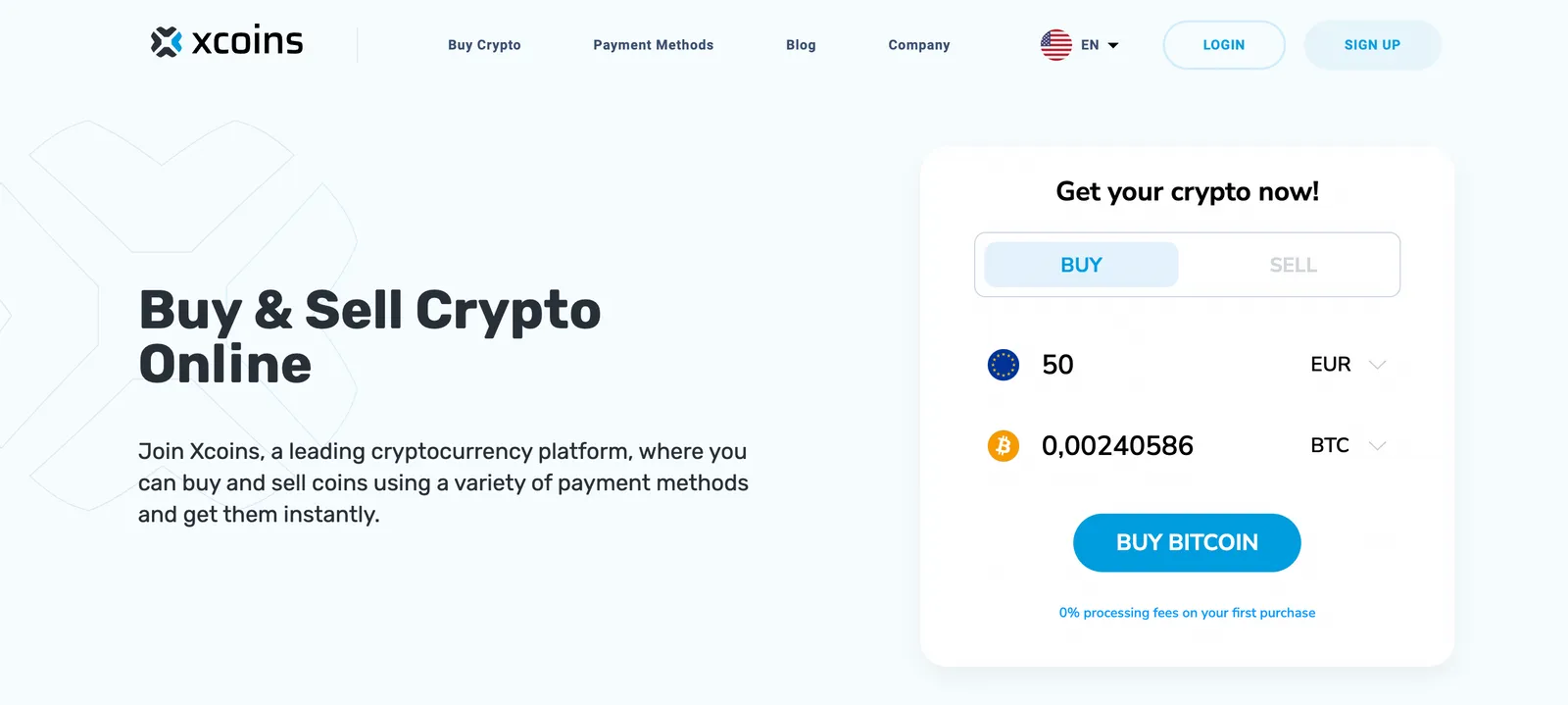The width and height of the screenshot is (1568, 705).
Task: Click the xcoins wordmark text
Action: tap(247, 41)
